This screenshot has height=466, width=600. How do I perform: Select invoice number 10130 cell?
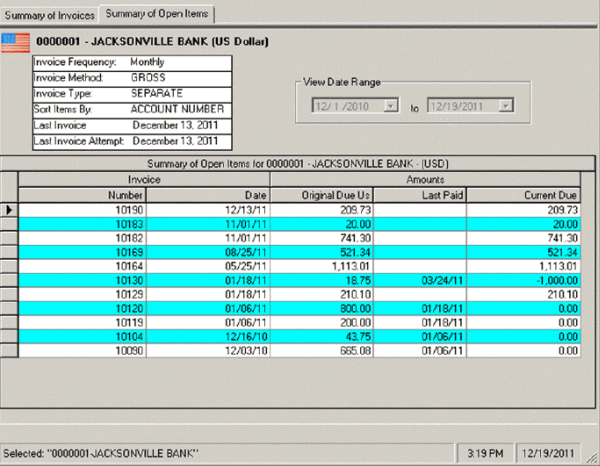[82, 280]
